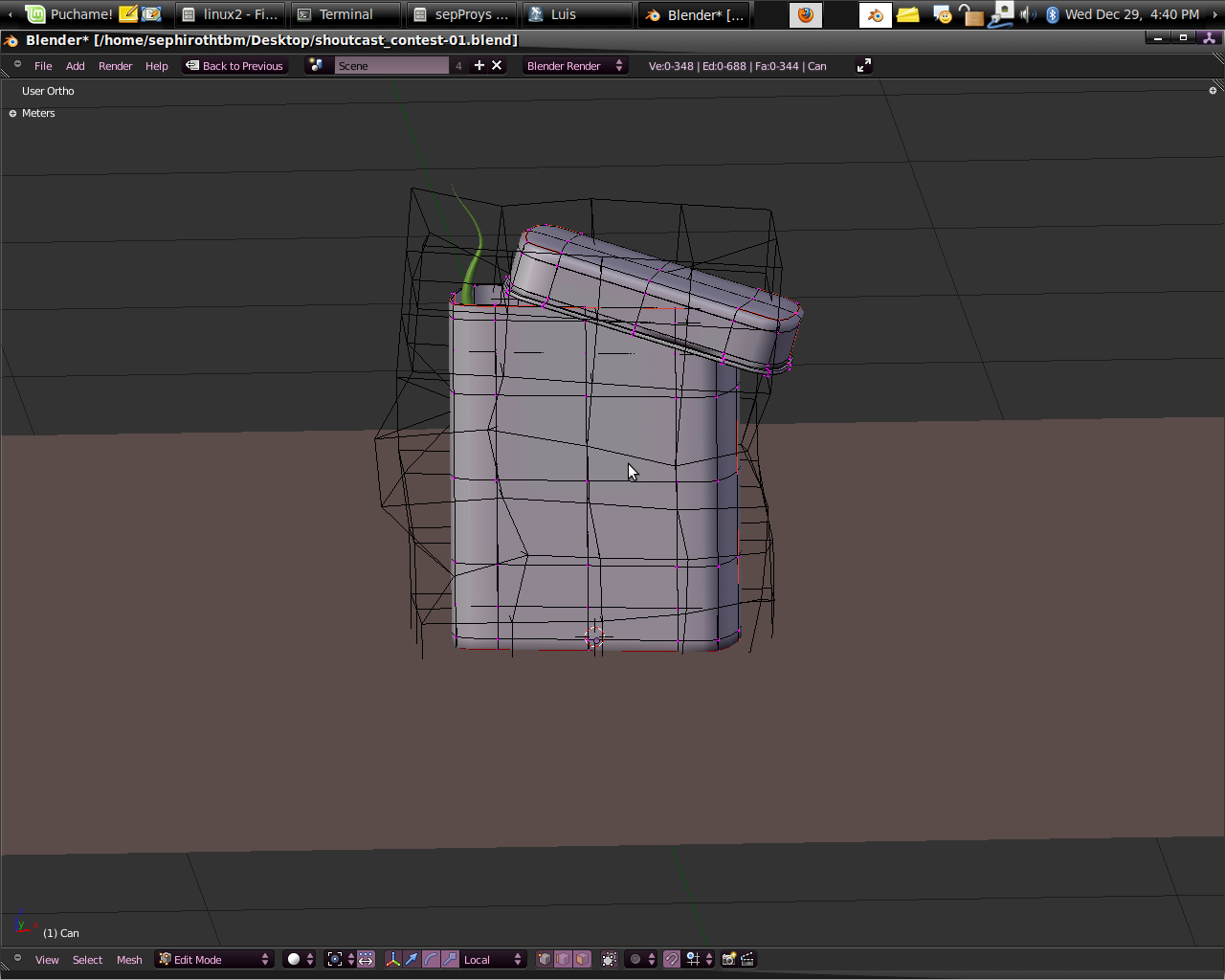Add a new scene with plus button

(x=479, y=65)
